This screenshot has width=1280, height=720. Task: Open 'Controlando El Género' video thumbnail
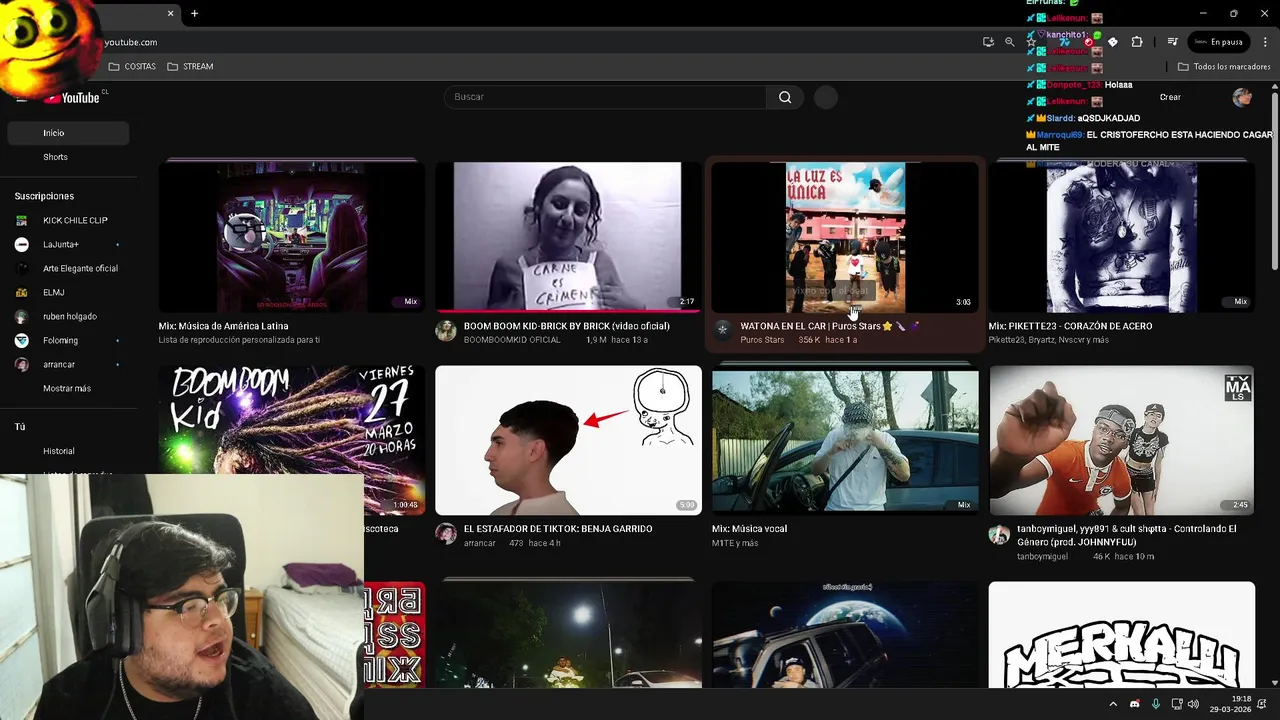[x=1122, y=440]
